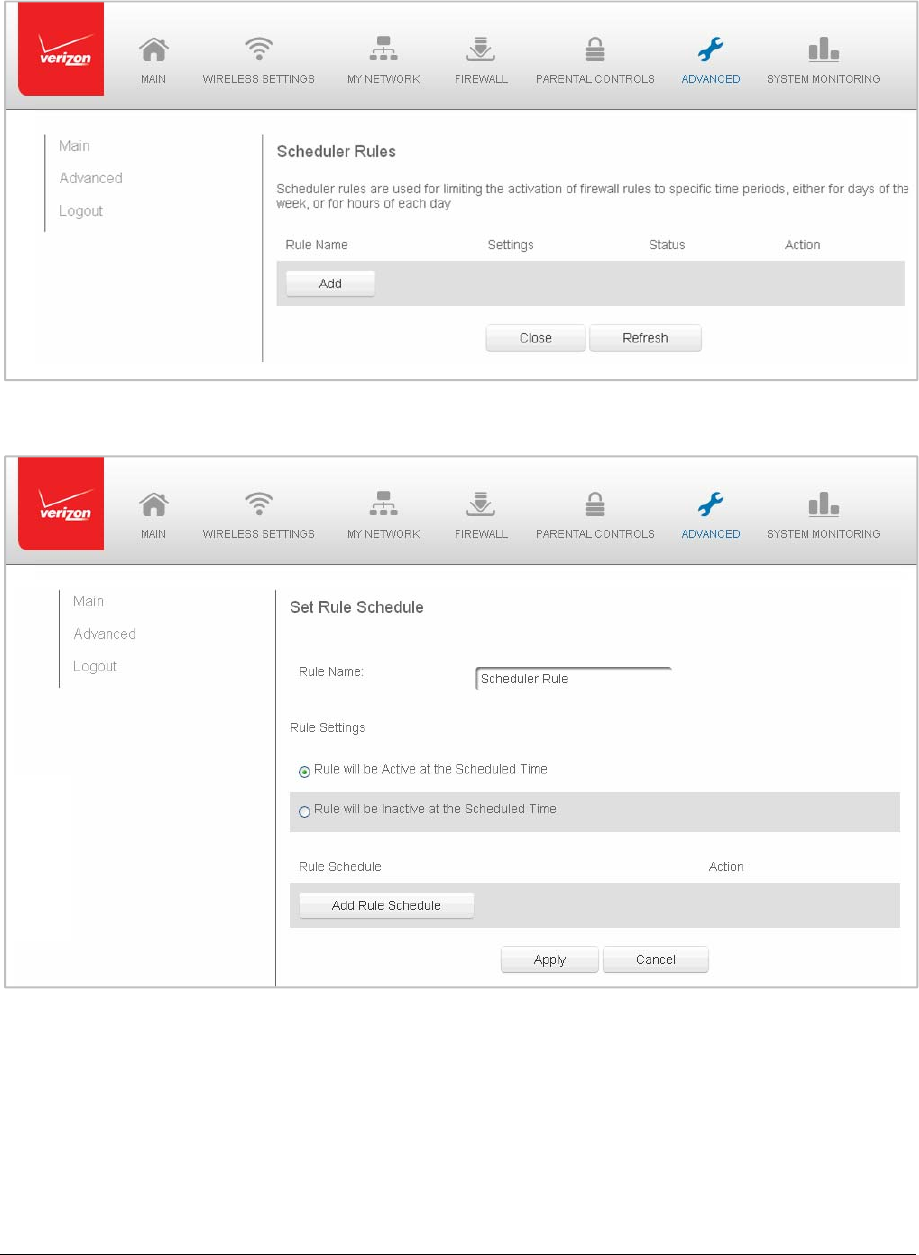Open the FIREWALL tab label in the Set Rule Schedule screenshot
919x1255 pixels.
click(483, 534)
